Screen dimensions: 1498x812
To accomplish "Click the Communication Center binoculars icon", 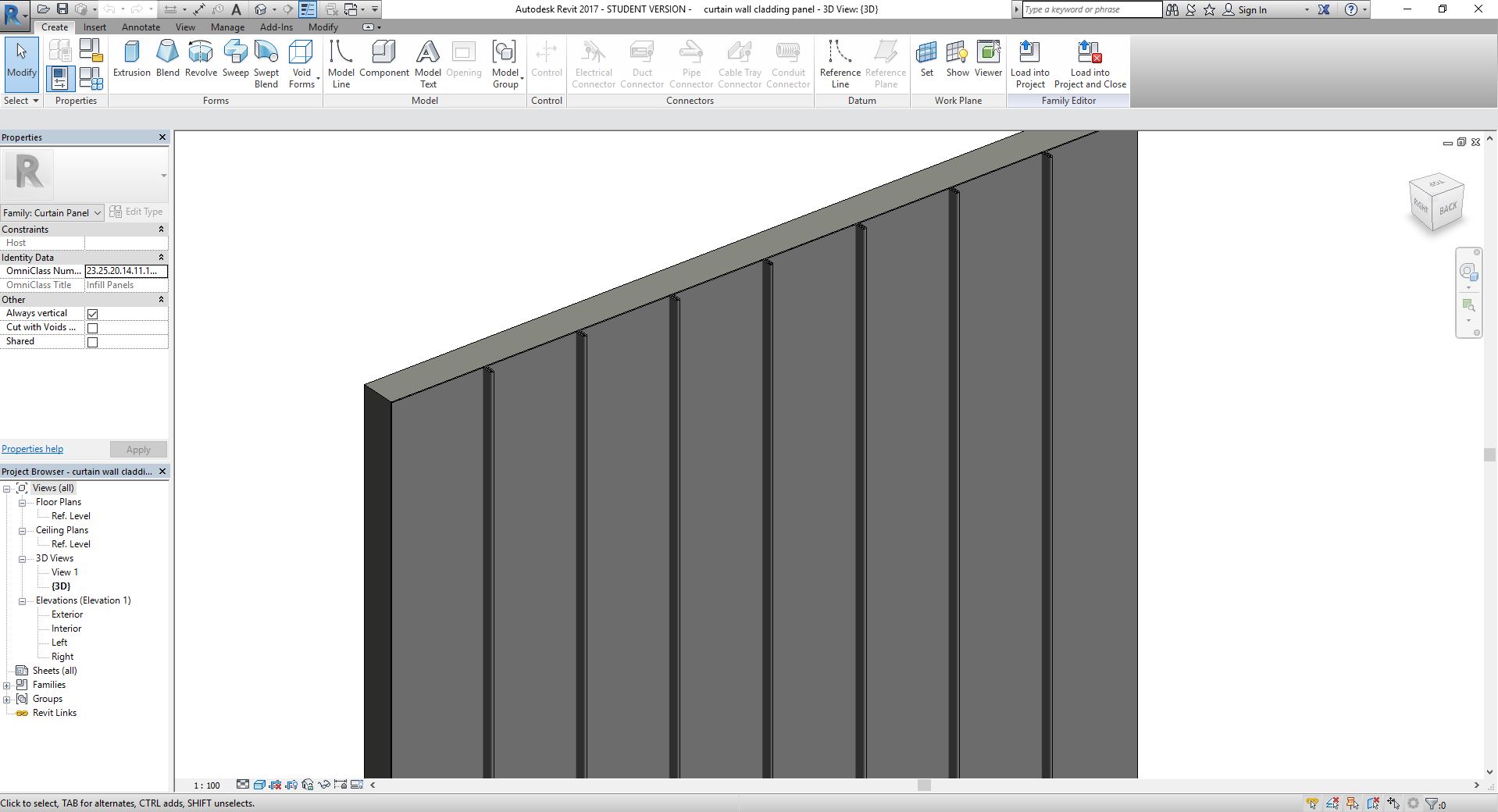I will point(1172,9).
